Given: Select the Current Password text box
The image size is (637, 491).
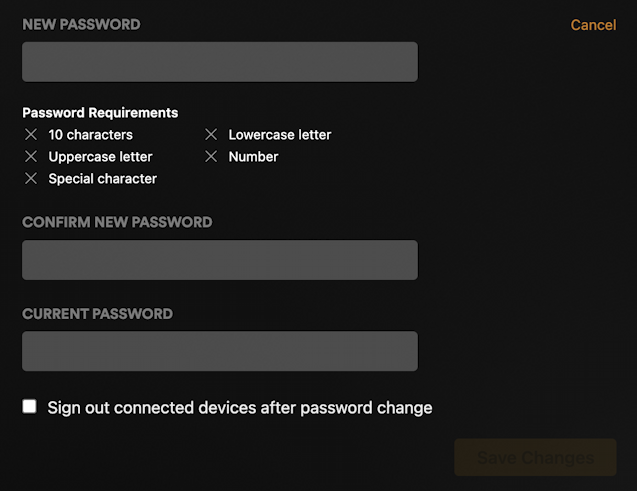Looking at the screenshot, I should 220,351.
